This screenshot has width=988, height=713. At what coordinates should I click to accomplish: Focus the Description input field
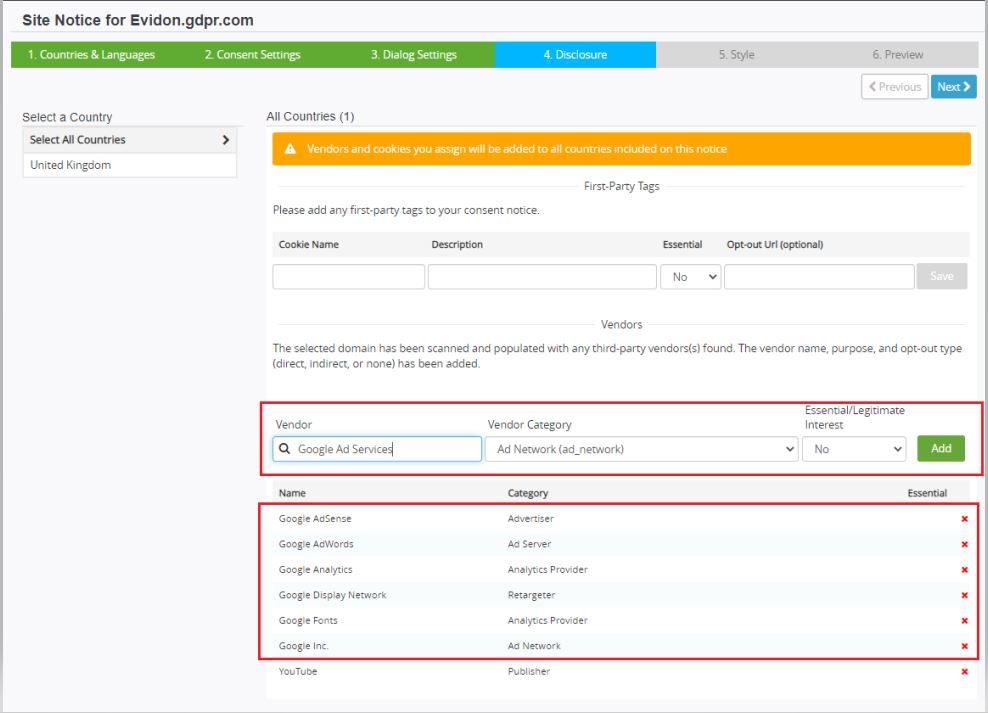click(x=542, y=277)
